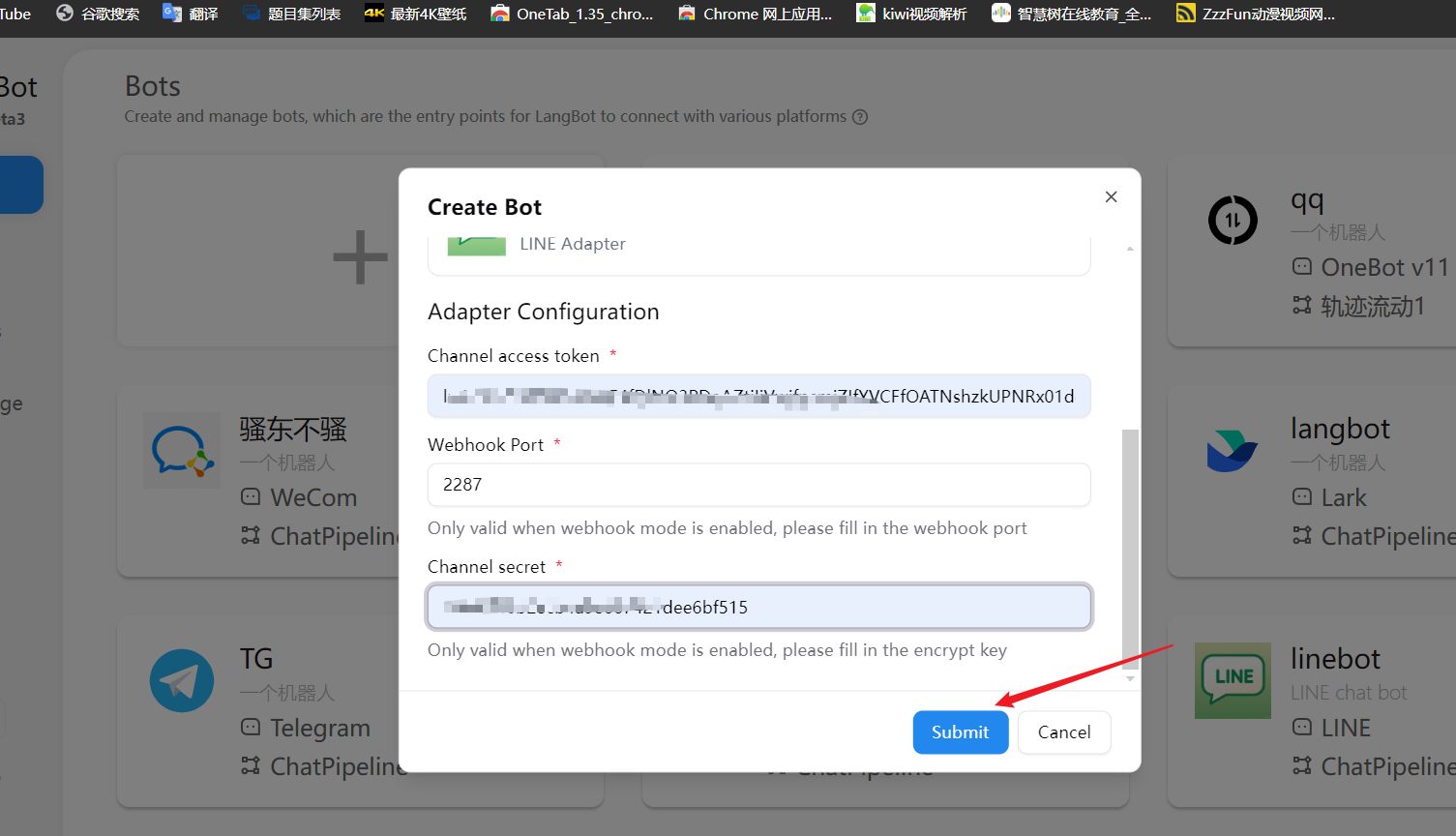Click the TG Telegram plane icon
The width and height of the screenshot is (1456, 836).
pos(182,681)
